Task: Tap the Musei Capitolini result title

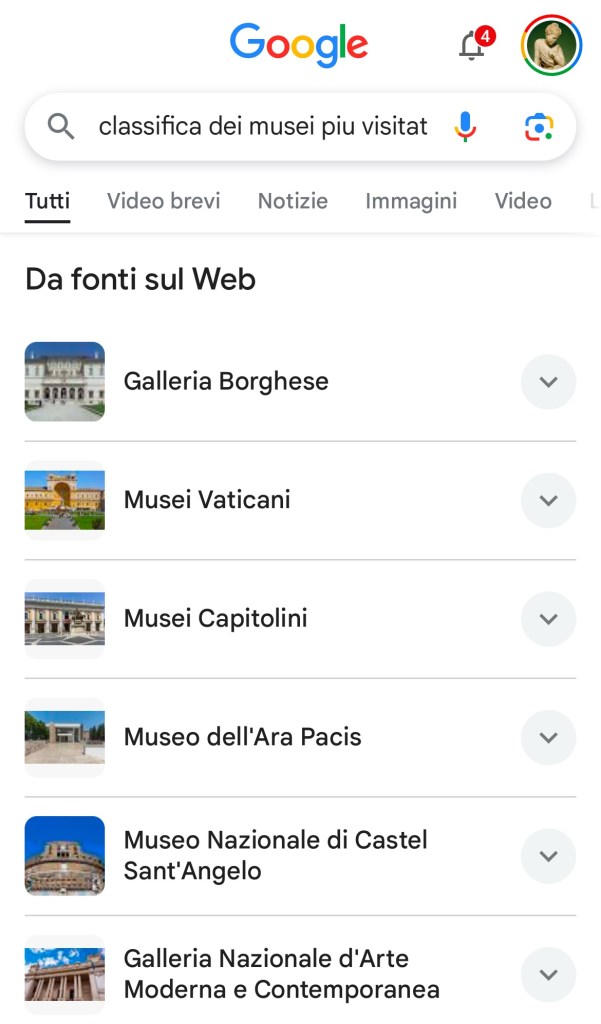Action: click(x=215, y=619)
